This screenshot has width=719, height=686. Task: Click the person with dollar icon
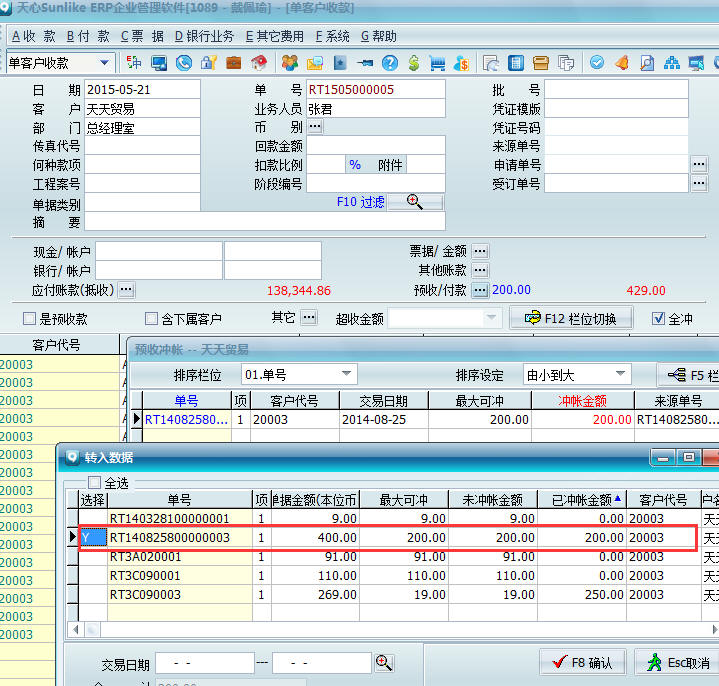pyautogui.click(x=461, y=63)
